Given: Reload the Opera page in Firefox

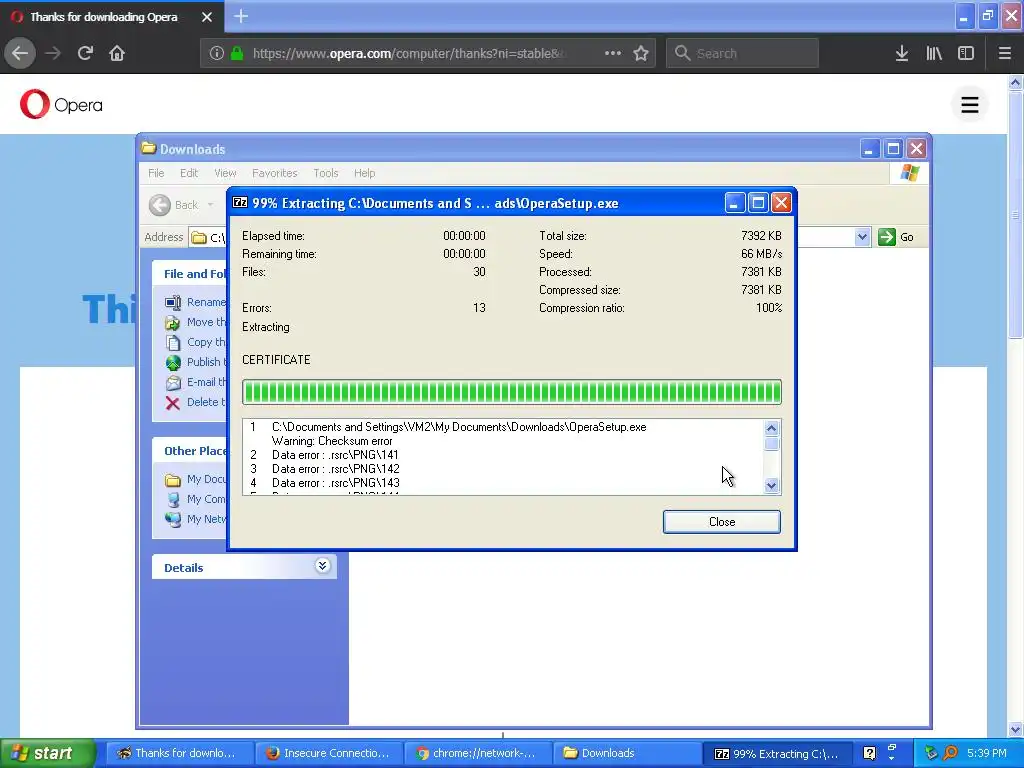Looking at the screenshot, I should (x=85, y=53).
